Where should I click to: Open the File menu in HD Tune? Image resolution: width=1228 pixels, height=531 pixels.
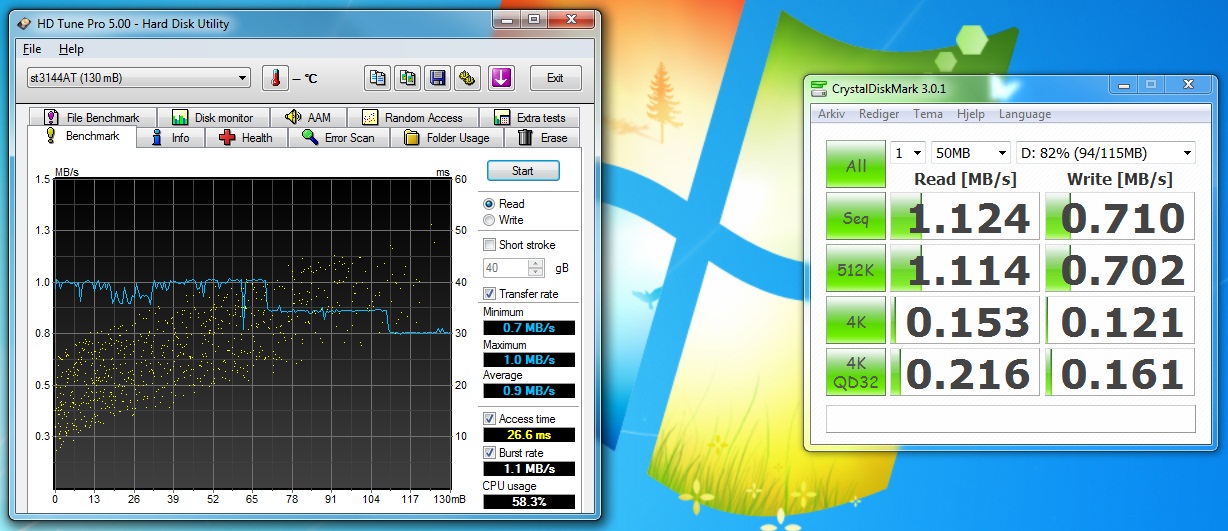pyautogui.click(x=32, y=49)
